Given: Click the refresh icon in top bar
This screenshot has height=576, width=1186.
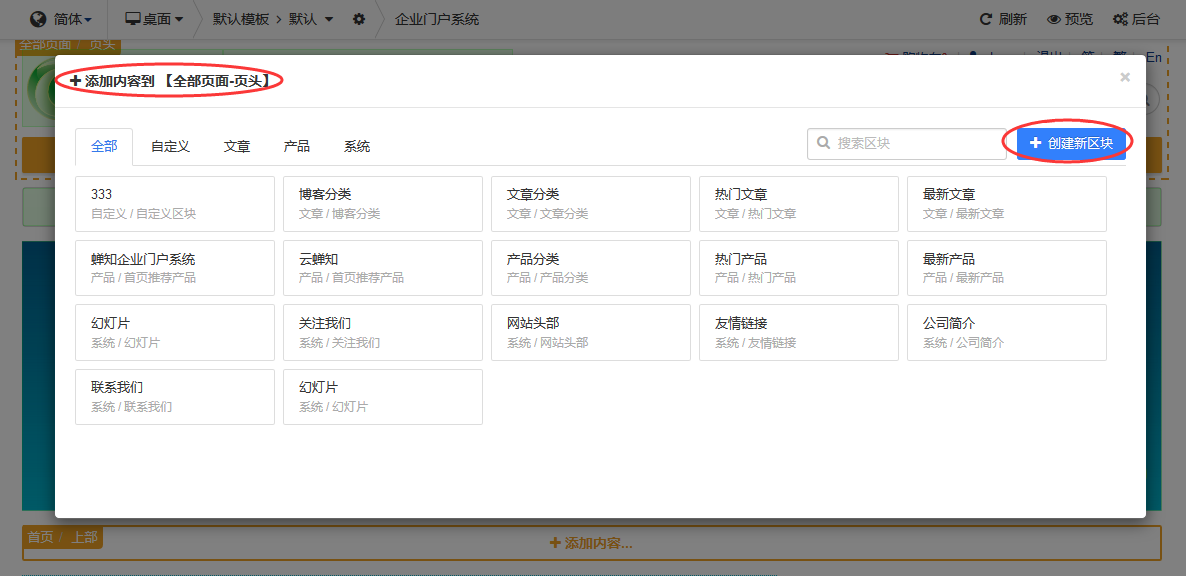Looking at the screenshot, I should tap(986, 19).
